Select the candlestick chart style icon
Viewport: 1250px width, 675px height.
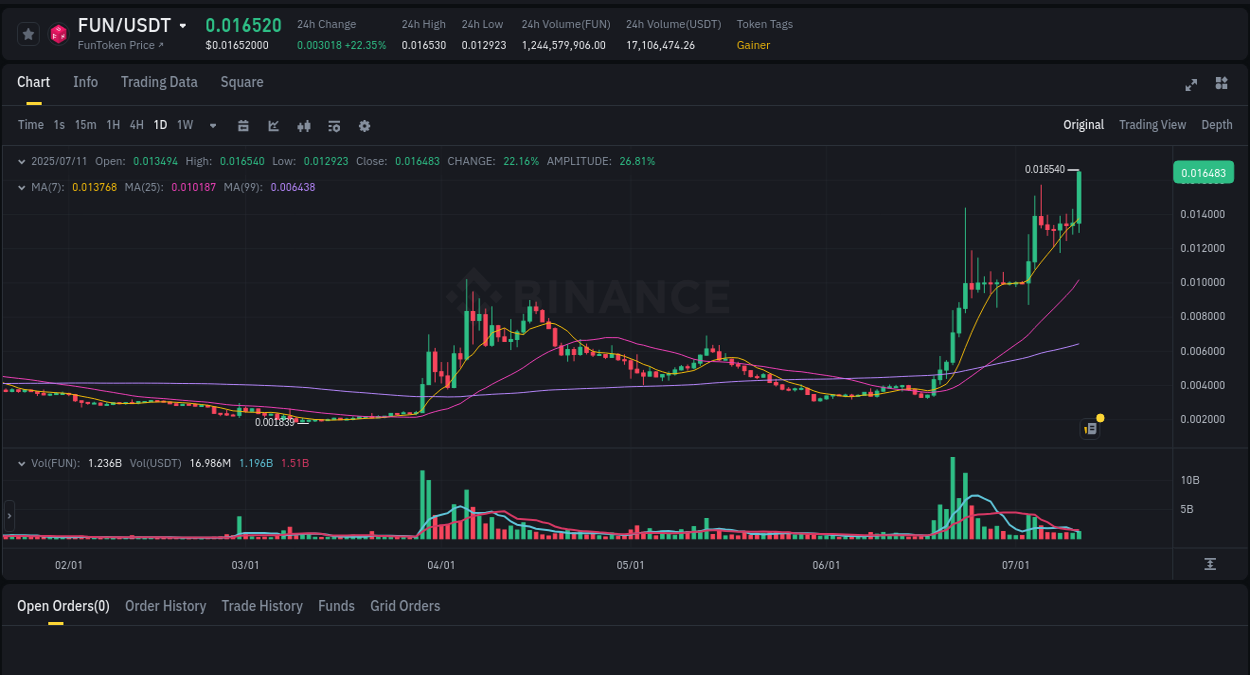[x=303, y=125]
